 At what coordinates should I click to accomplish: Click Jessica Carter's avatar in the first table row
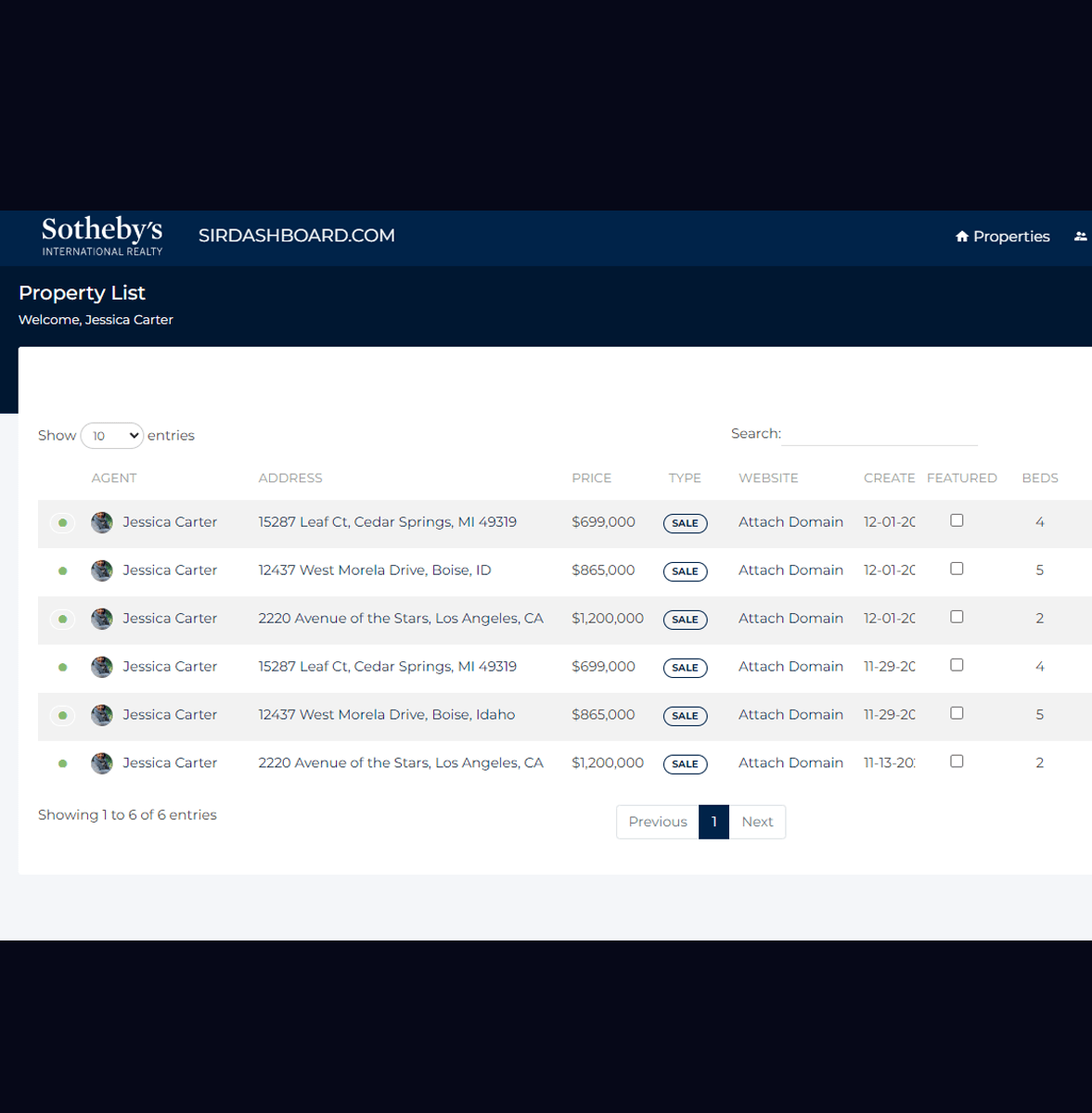[102, 522]
